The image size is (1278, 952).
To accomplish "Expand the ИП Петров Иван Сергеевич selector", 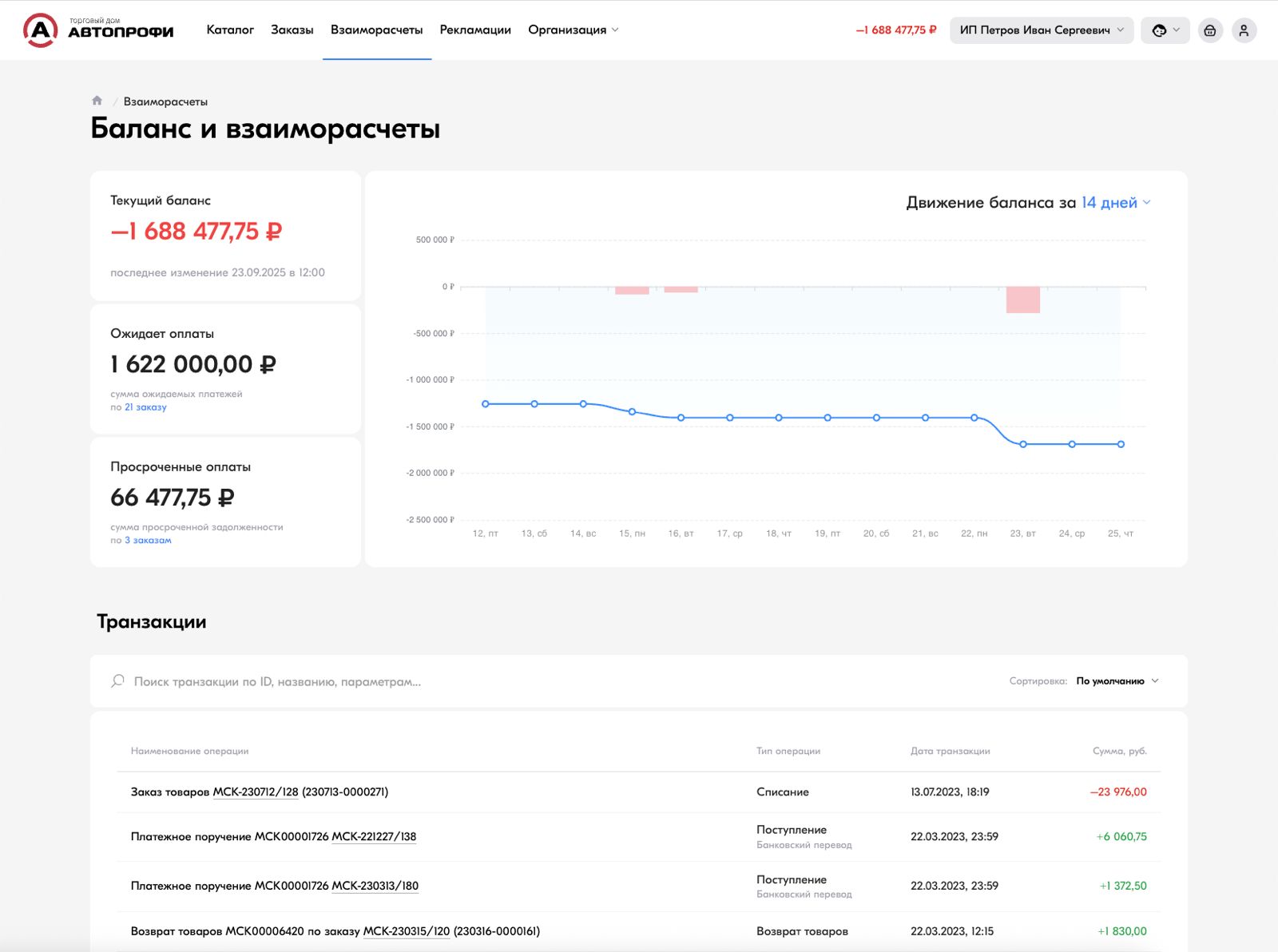I will click(1041, 30).
